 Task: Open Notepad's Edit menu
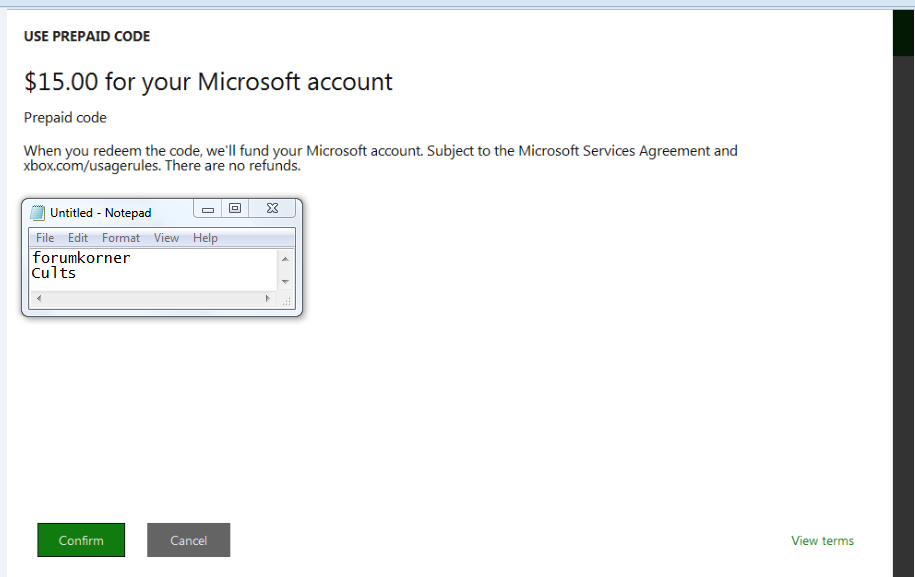coord(78,237)
